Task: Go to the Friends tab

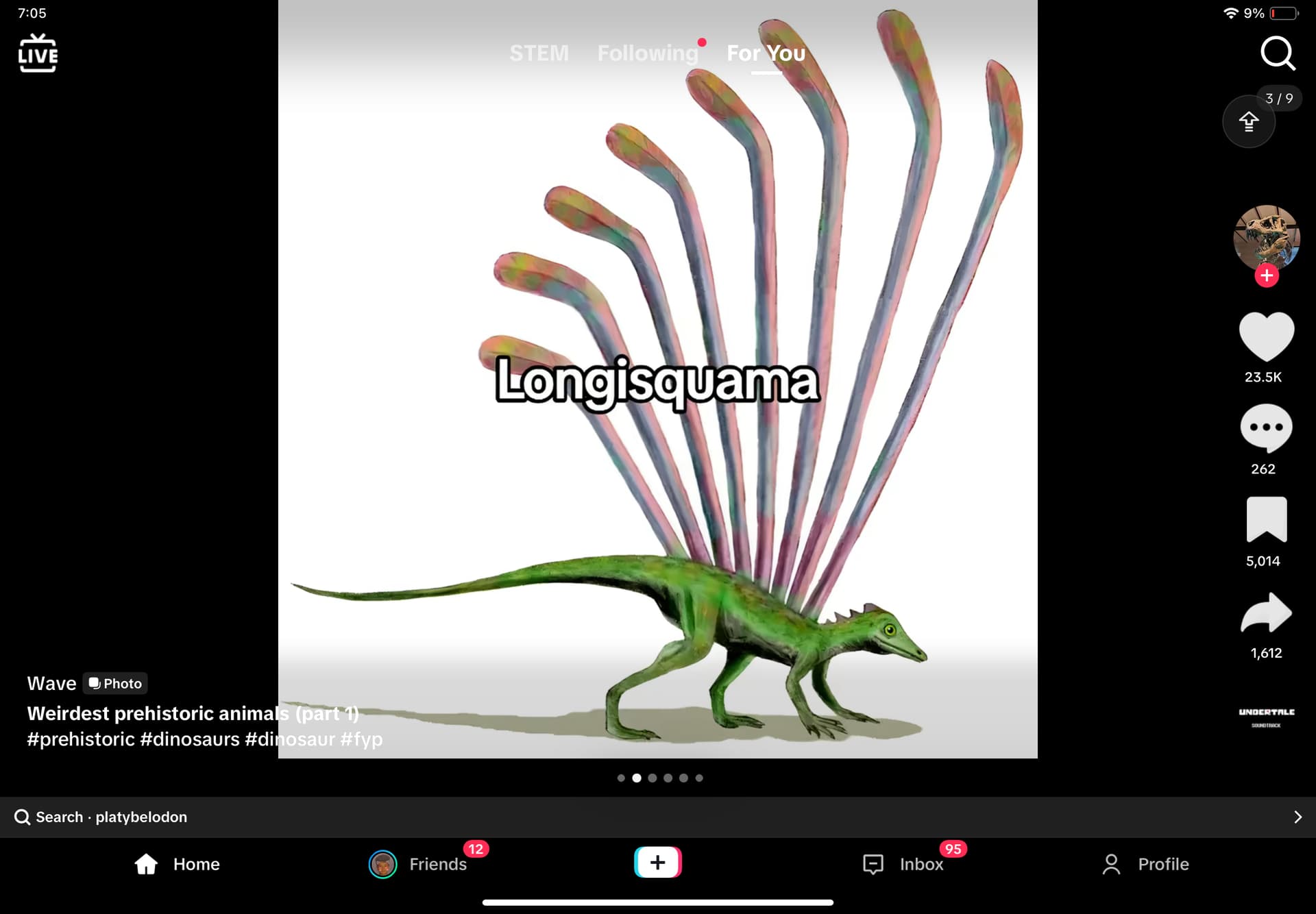Action: tap(418, 864)
